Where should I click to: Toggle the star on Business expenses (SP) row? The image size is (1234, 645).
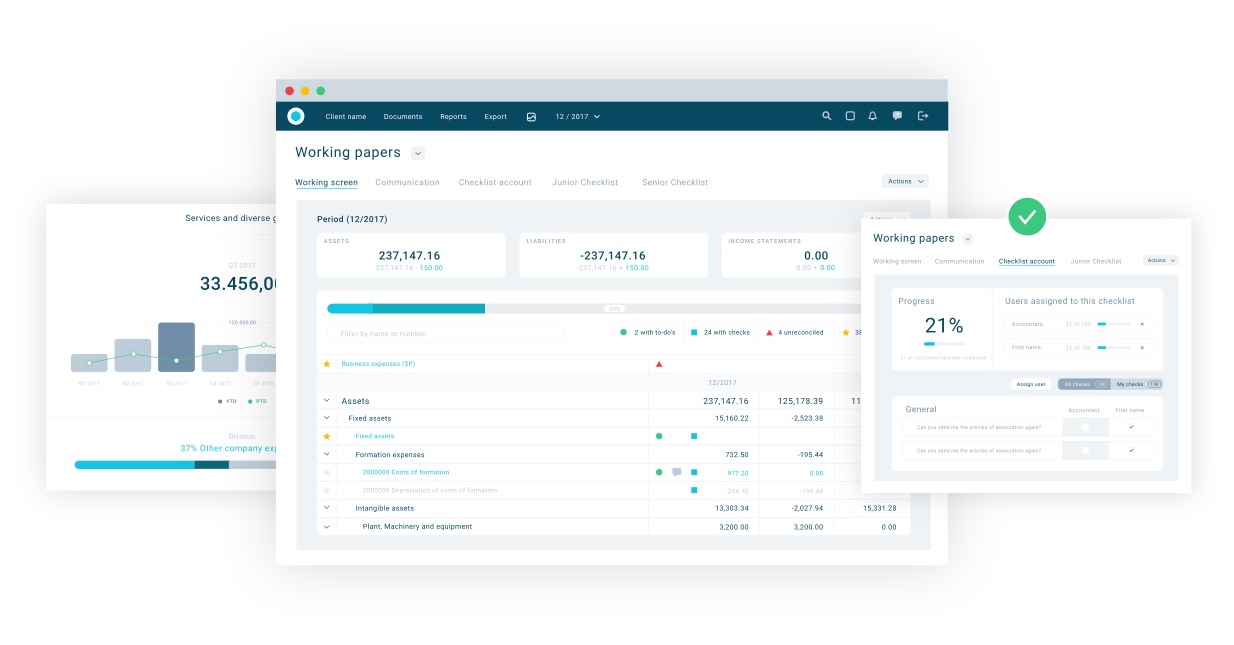pos(326,364)
